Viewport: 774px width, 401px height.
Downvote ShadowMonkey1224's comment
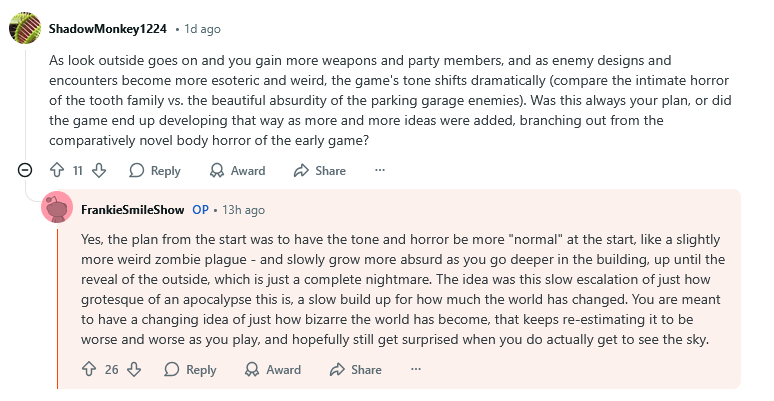click(x=99, y=171)
